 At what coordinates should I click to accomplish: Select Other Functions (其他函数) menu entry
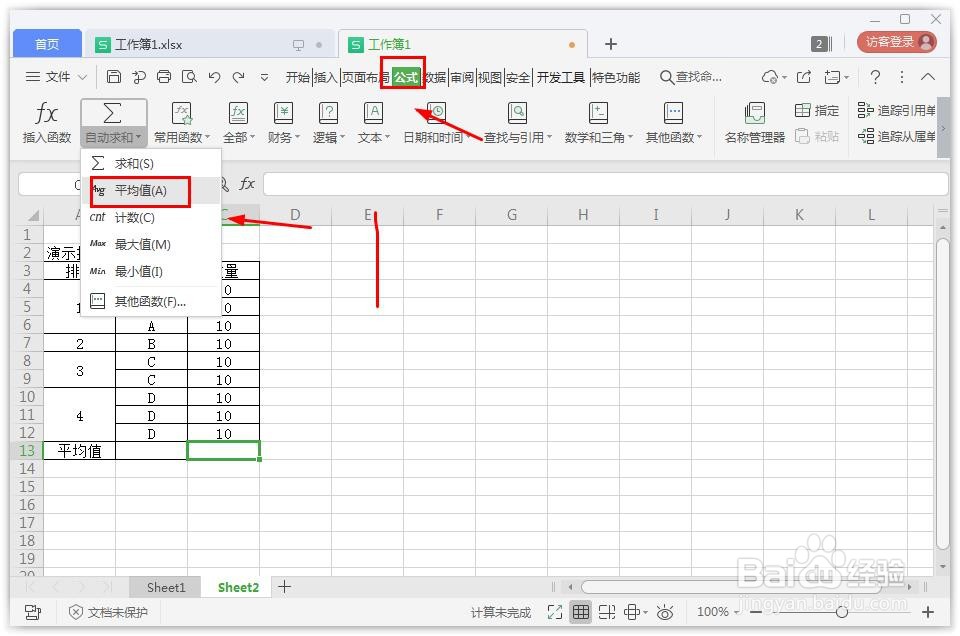coord(151,301)
